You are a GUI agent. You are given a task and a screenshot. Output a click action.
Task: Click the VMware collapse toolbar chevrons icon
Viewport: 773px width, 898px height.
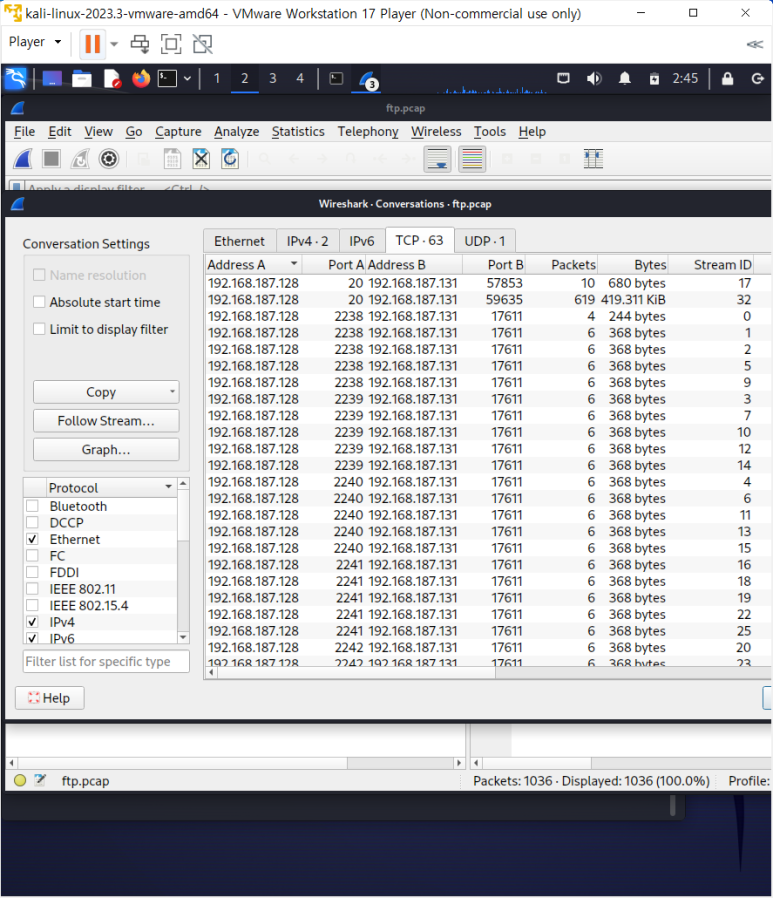755,44
